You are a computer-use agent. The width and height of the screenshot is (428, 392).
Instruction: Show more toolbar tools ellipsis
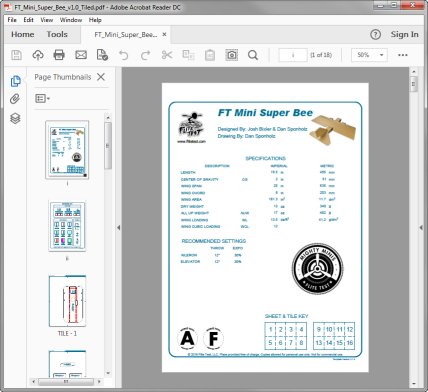tap(403, 55)
